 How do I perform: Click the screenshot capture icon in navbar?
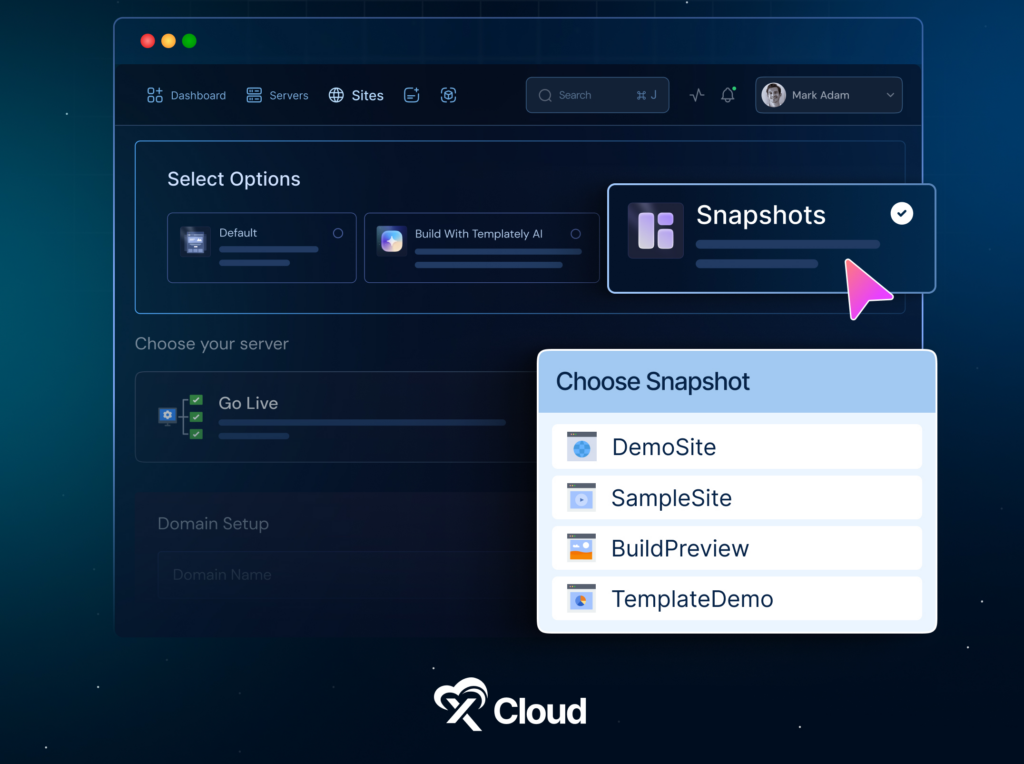448,95
